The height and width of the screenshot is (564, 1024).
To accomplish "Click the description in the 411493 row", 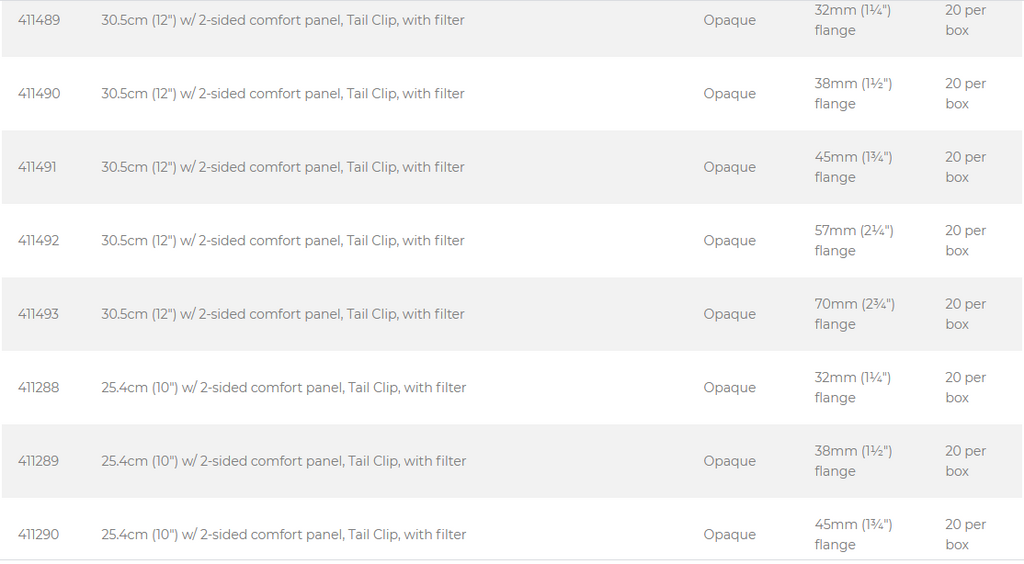I will click(x=283, y=314).
